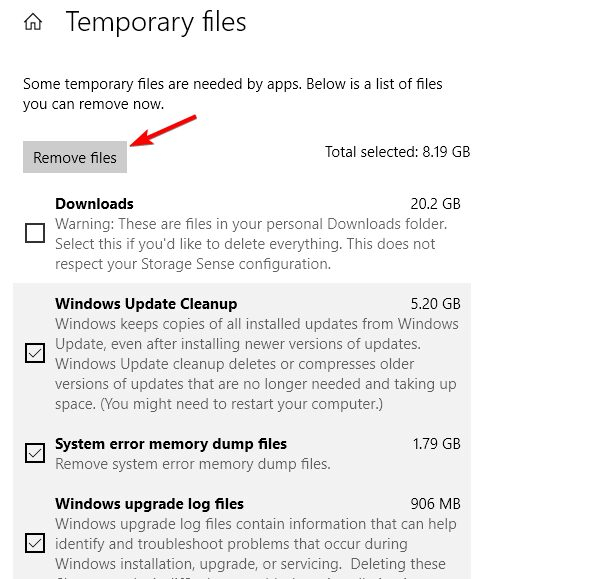Click 'Remove system error memory dump files' description
Image resolution: width=589 pixels, height=579 pixels.
pos(193,464)
